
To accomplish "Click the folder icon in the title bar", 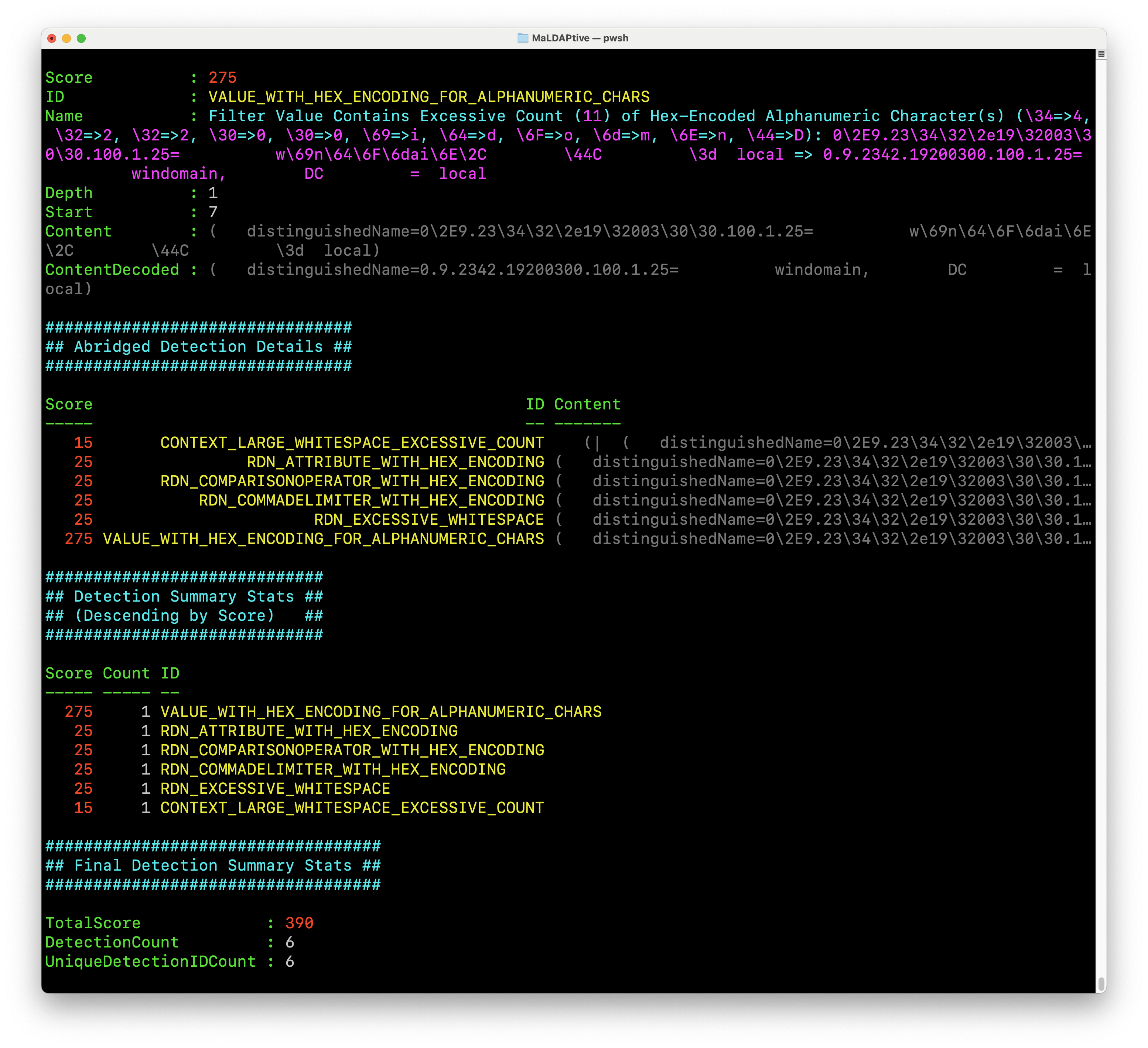I will point(522,38).
